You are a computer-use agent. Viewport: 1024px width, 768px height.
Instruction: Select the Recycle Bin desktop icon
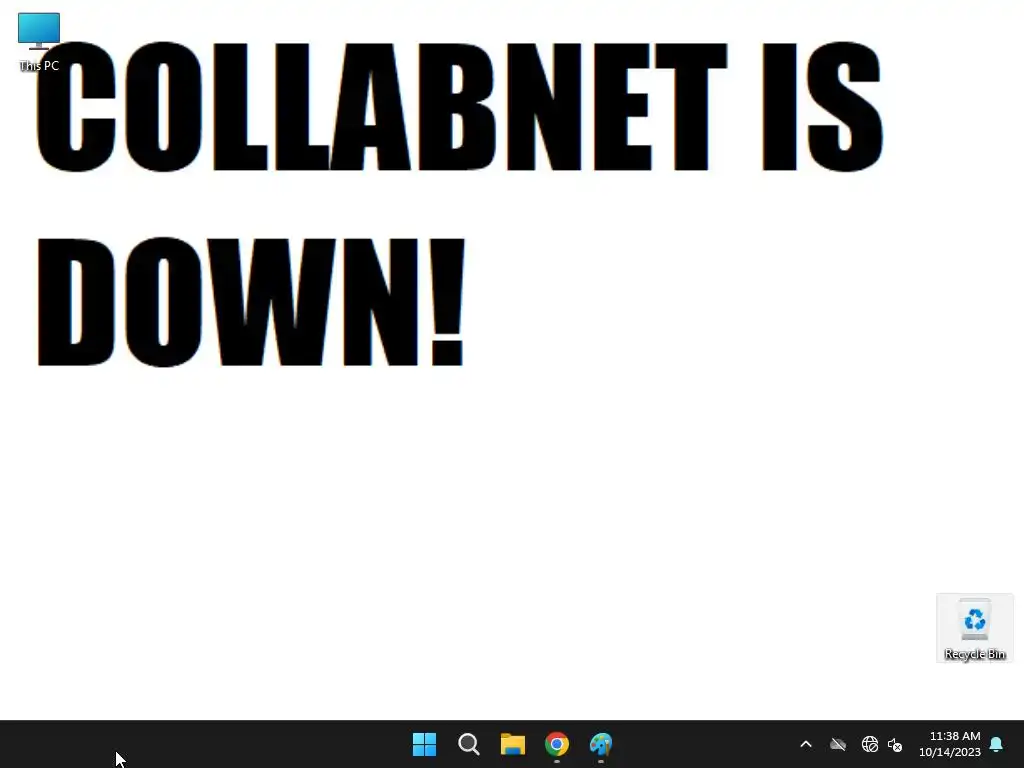tap(974, 628)
